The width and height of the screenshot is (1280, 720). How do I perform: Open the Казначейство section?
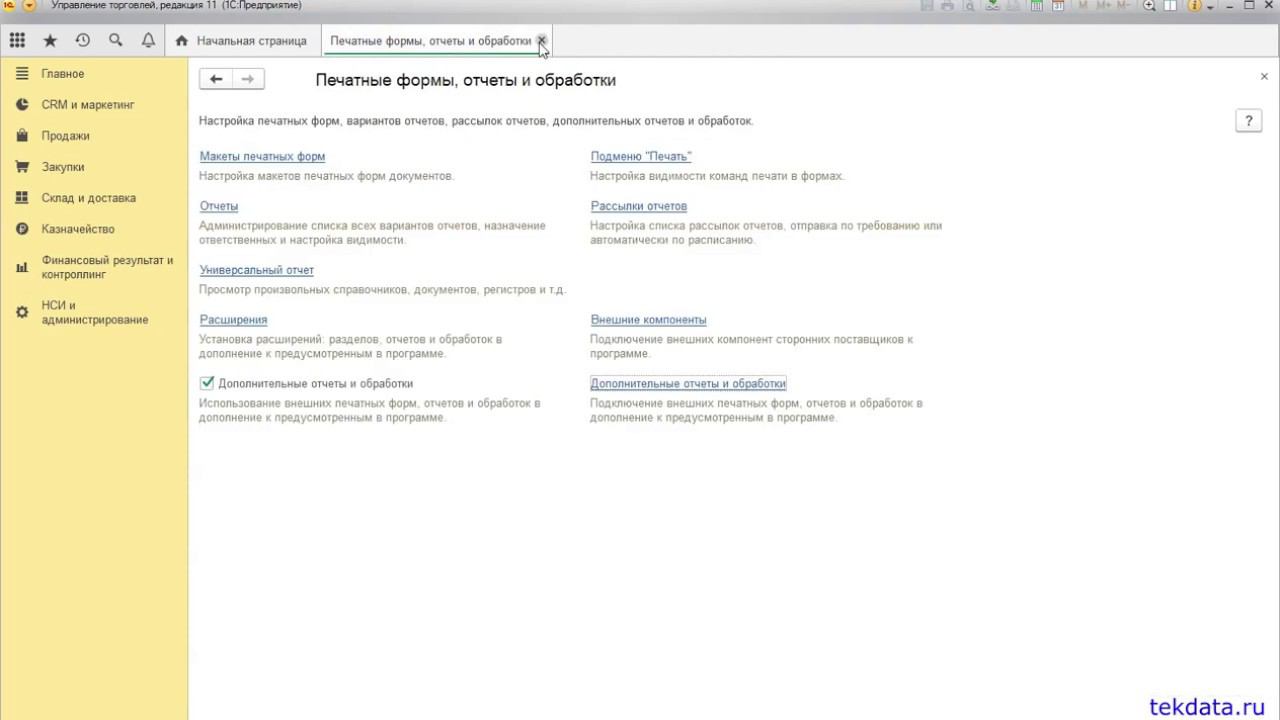tap(78, 229)
